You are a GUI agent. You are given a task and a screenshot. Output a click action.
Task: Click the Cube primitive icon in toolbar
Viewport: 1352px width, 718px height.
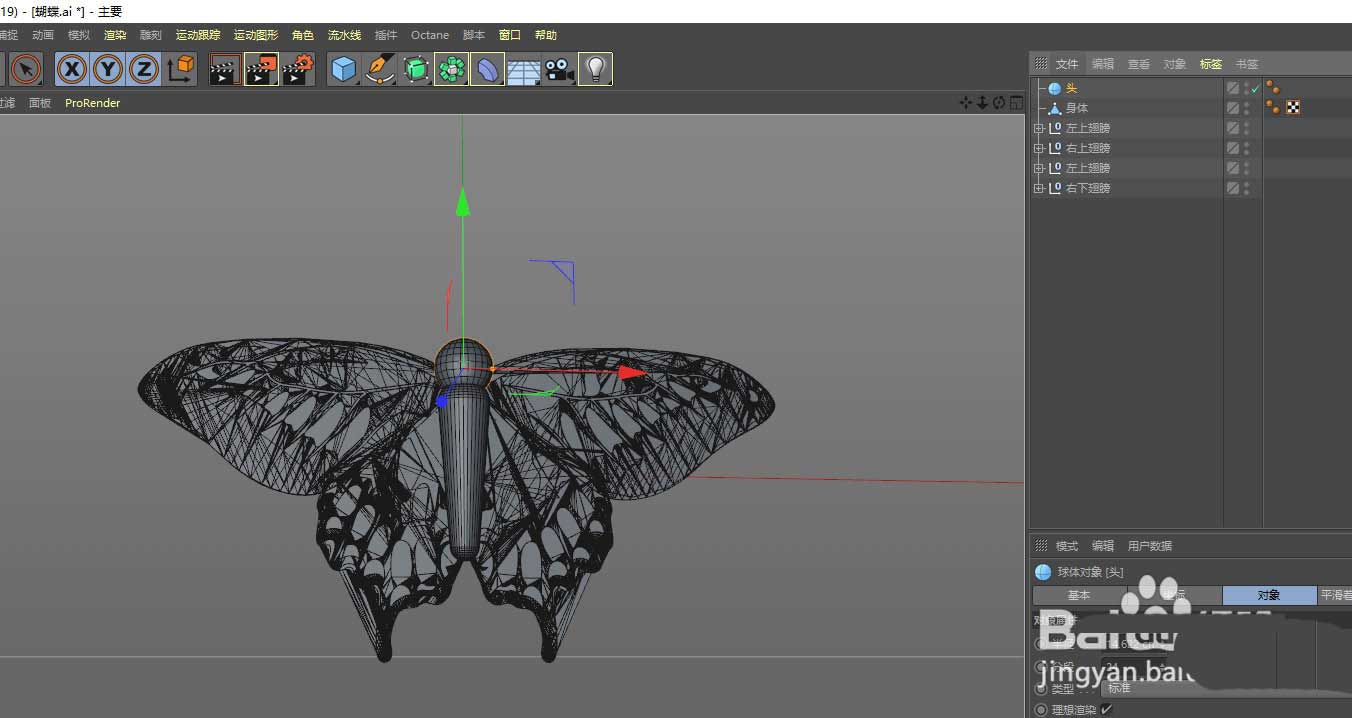(x=344, y=69)
